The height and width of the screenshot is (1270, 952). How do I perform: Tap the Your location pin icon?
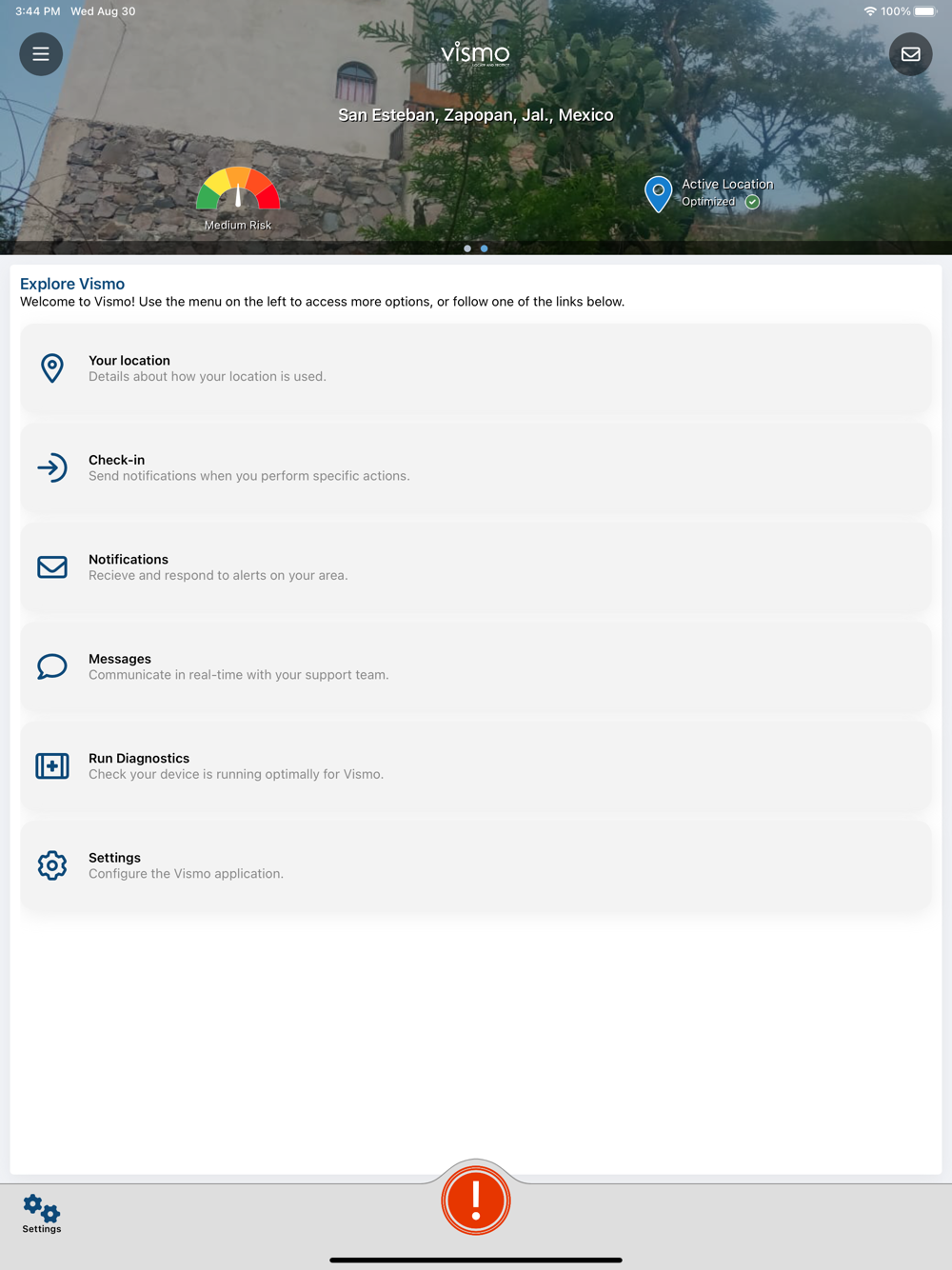pos(52,368)
